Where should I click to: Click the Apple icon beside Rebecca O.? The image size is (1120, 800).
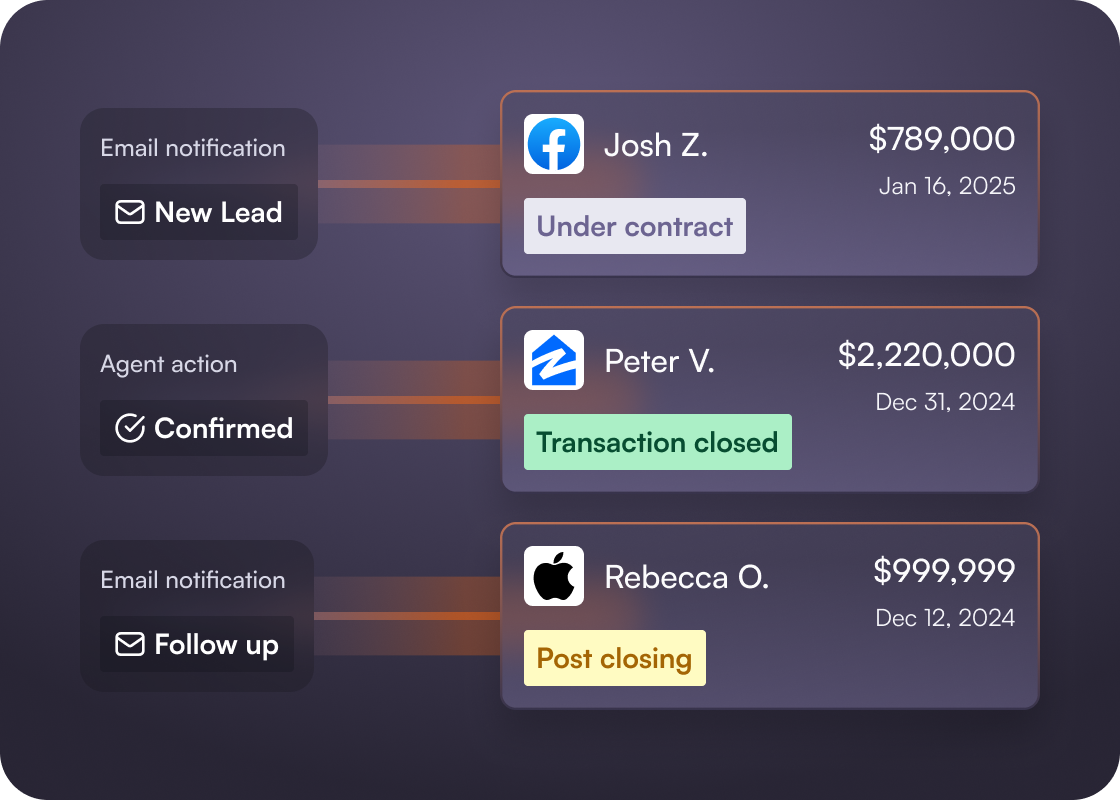click(x=554, y=576)
